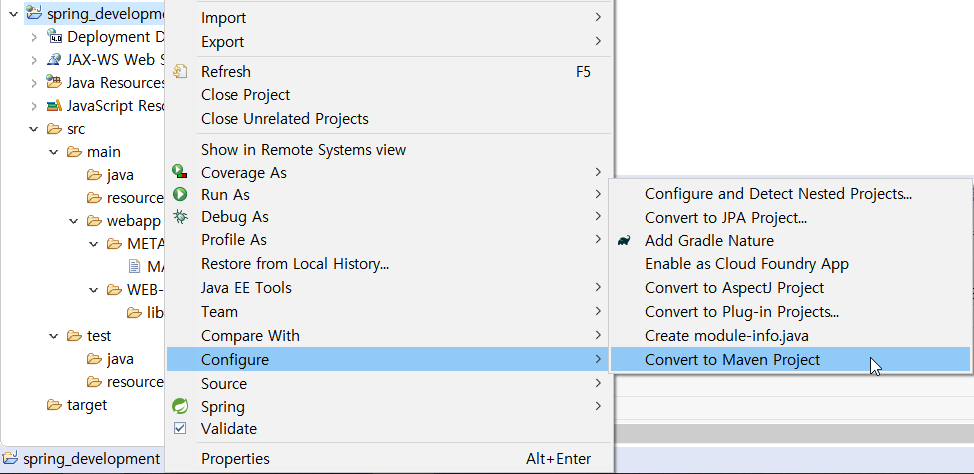
Task: Click the Debug As bug icon
Action: (x=180, y=217)
